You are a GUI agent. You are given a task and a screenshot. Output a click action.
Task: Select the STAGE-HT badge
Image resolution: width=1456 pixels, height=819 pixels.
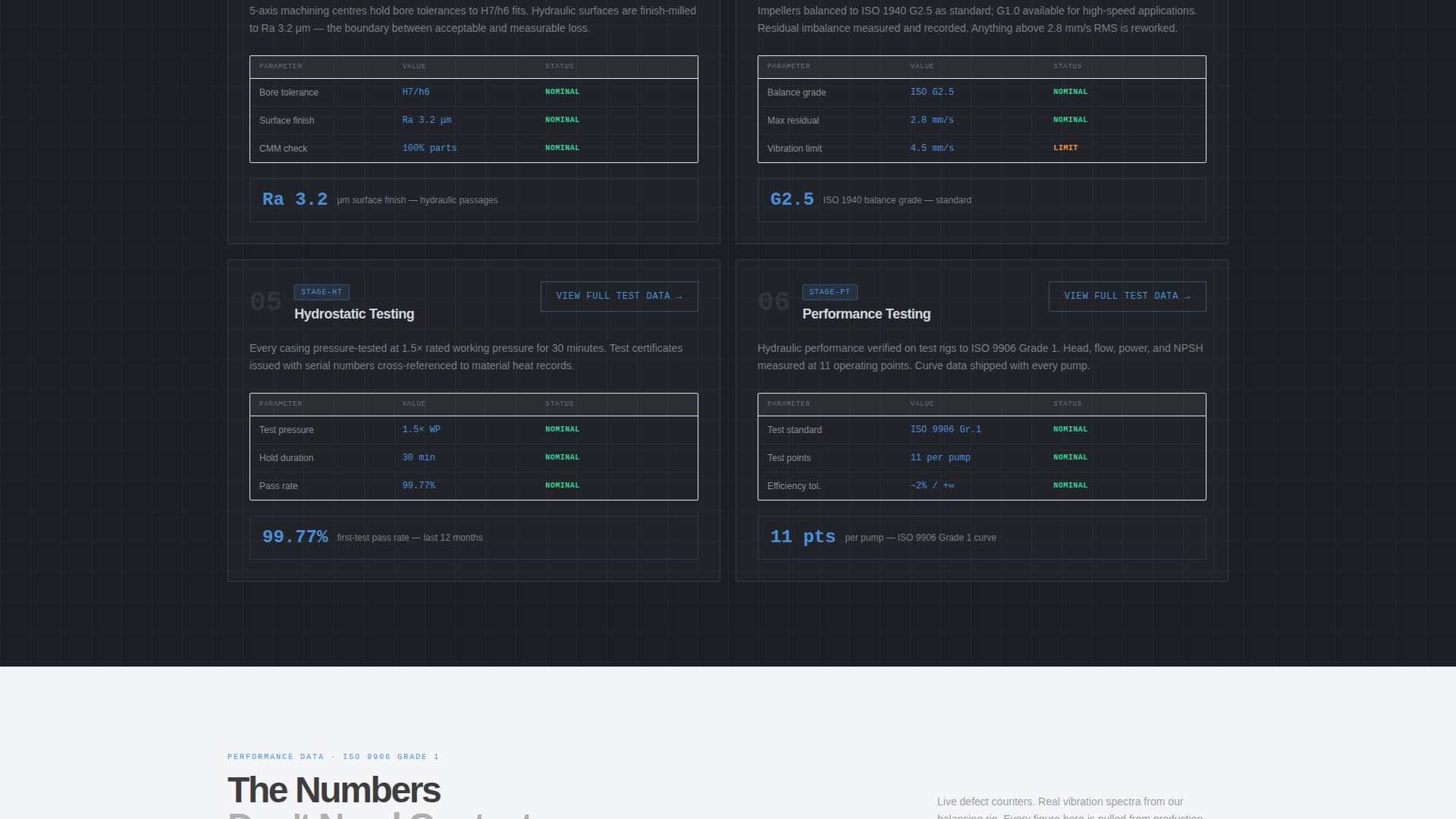322,291
